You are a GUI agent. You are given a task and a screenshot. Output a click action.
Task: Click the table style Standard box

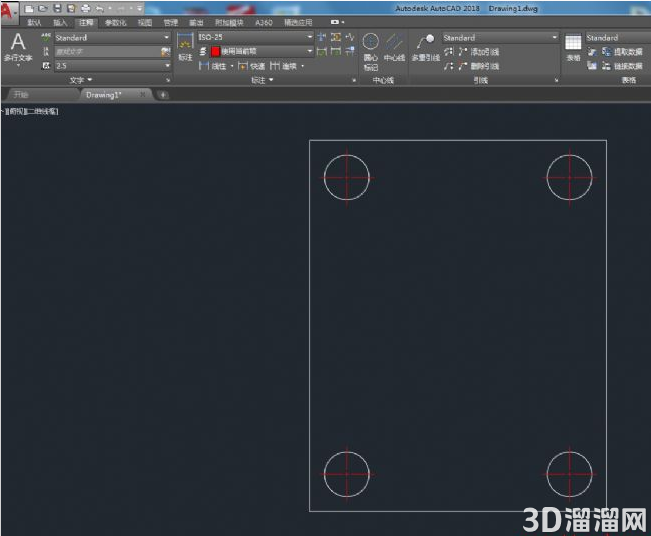[x=618, y=38]
